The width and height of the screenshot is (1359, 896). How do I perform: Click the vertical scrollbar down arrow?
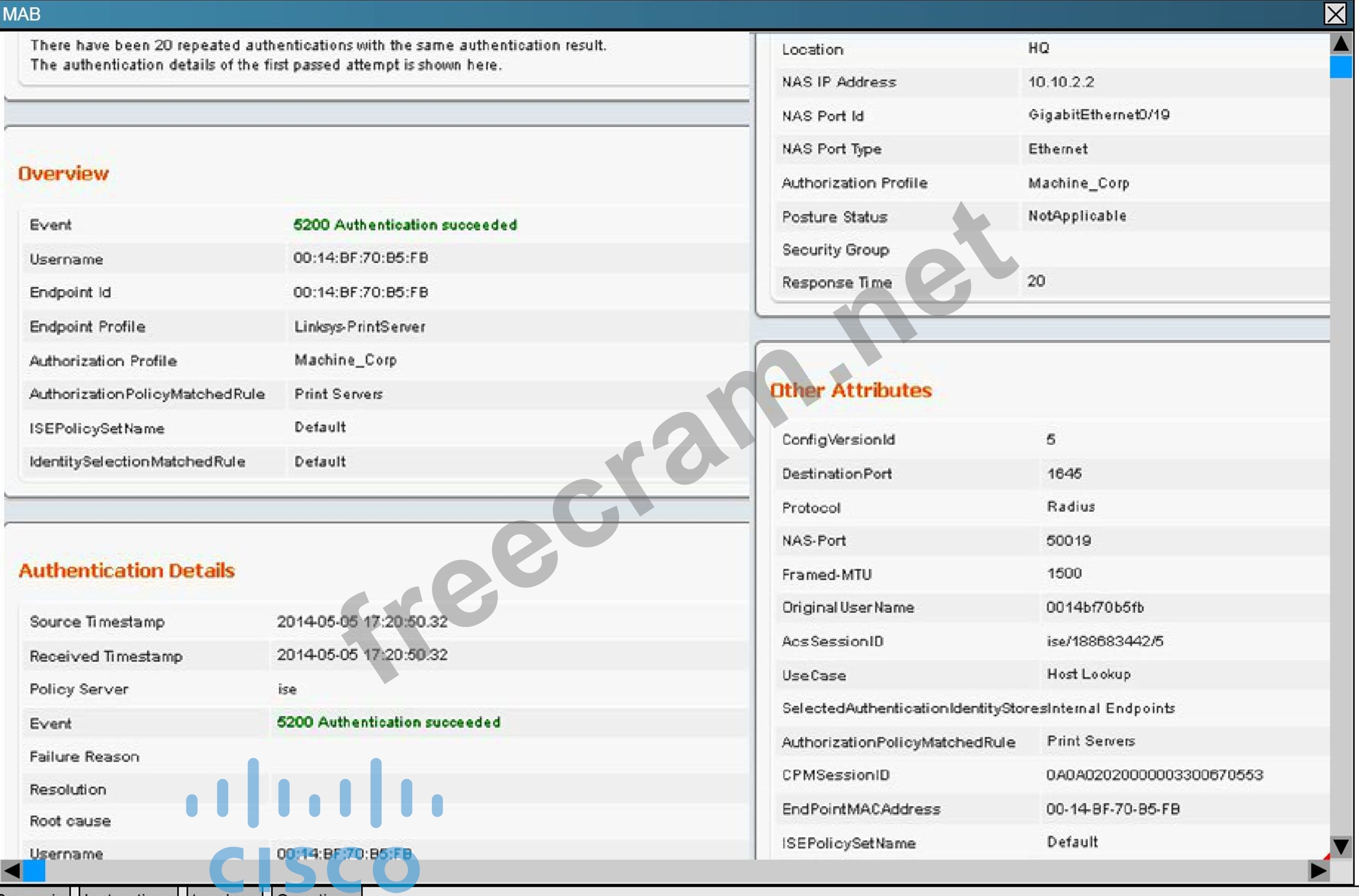coord(1340,846)
